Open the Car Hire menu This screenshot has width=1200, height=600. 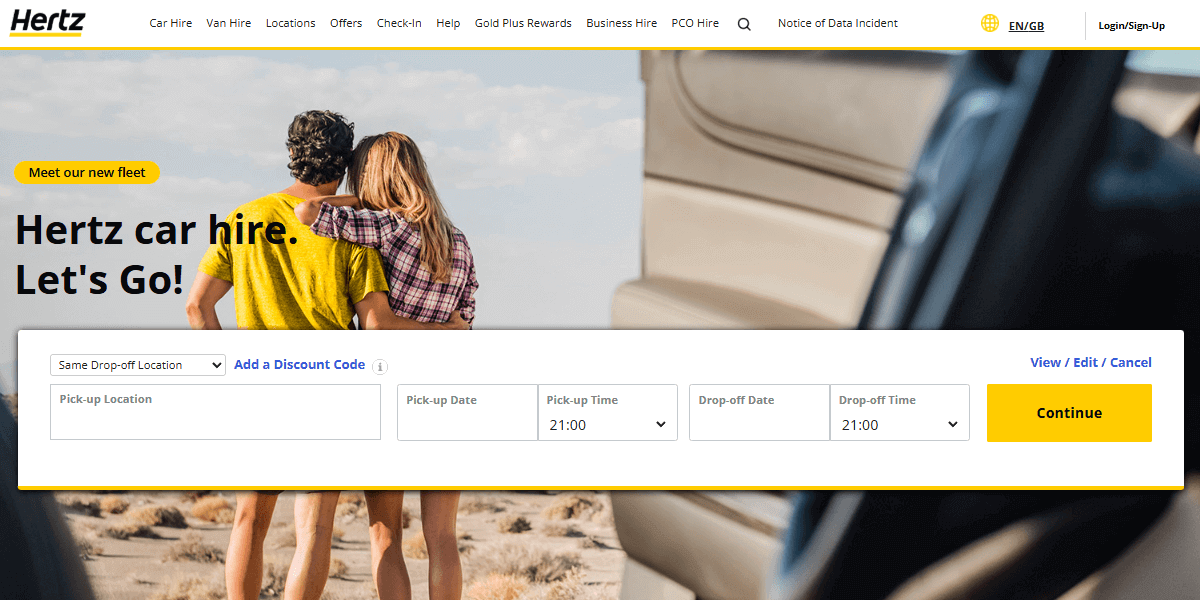point(171,23)
